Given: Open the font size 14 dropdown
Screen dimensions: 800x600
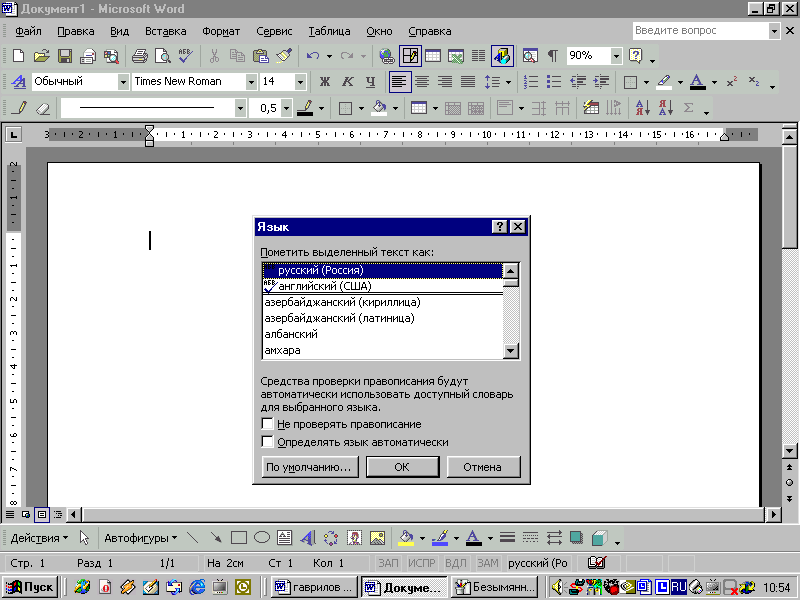Looking at the screenshot, I should [x=301, y=82].
